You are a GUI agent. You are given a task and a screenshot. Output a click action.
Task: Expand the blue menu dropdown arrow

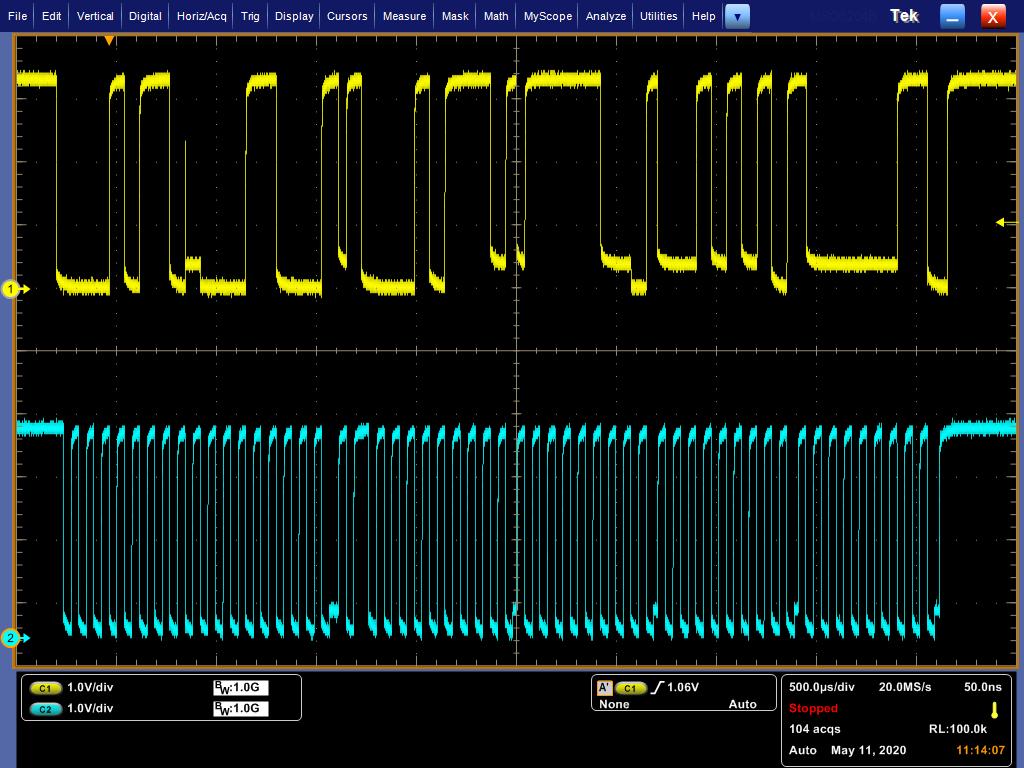pyautogui.click(x=737, y=16)
